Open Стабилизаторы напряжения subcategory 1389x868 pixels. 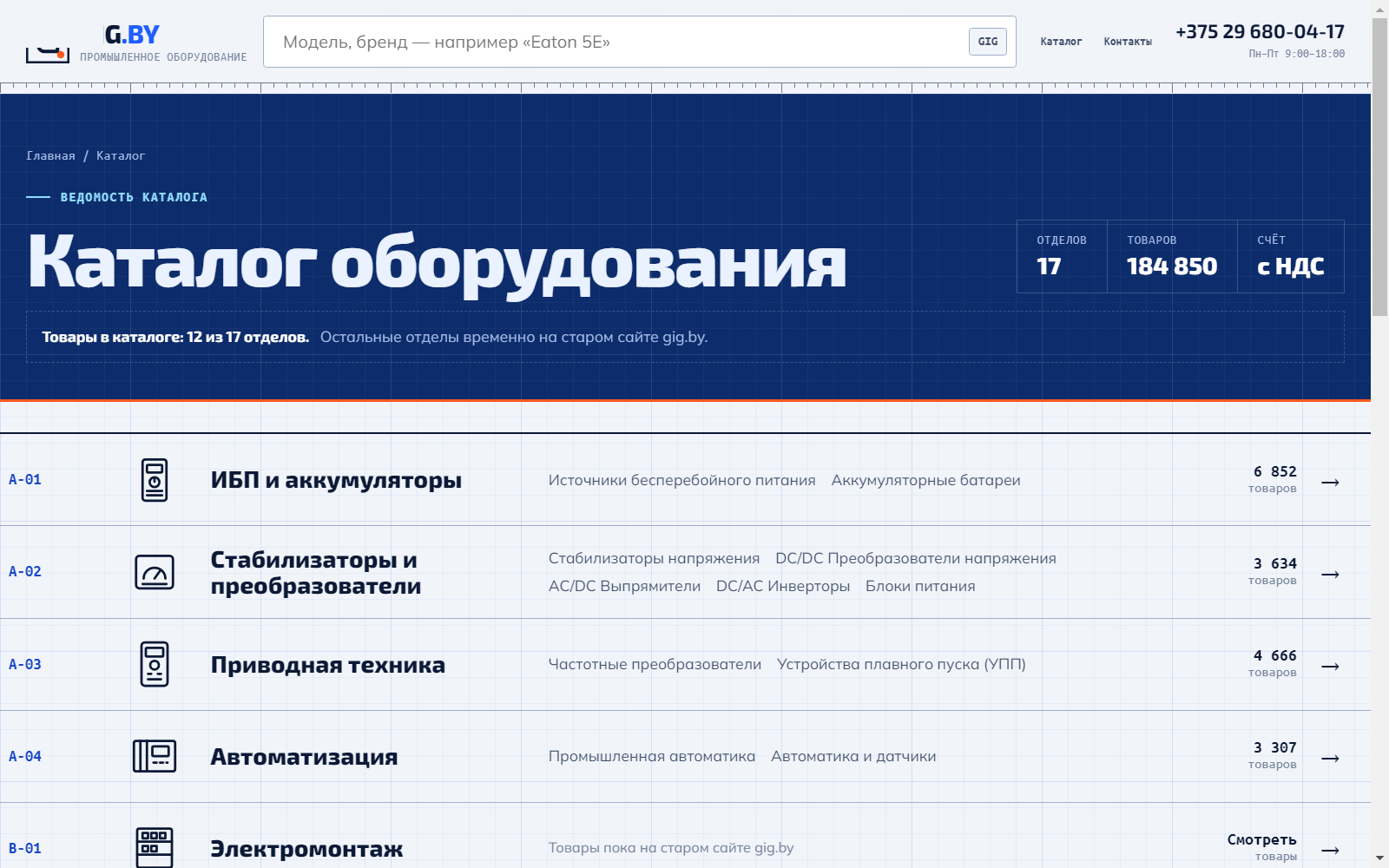point(654,558)
